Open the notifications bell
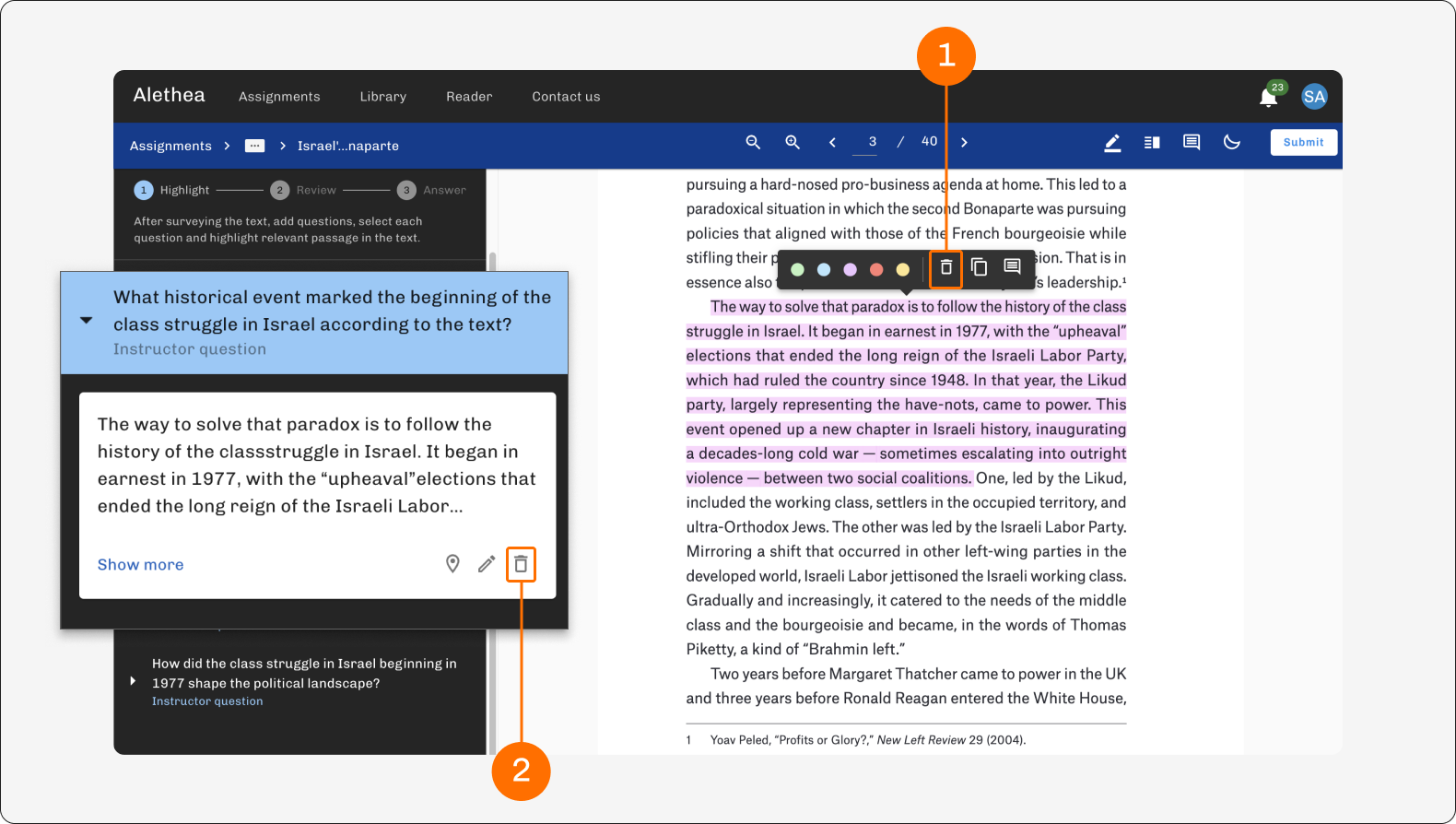 point(1269,97)
